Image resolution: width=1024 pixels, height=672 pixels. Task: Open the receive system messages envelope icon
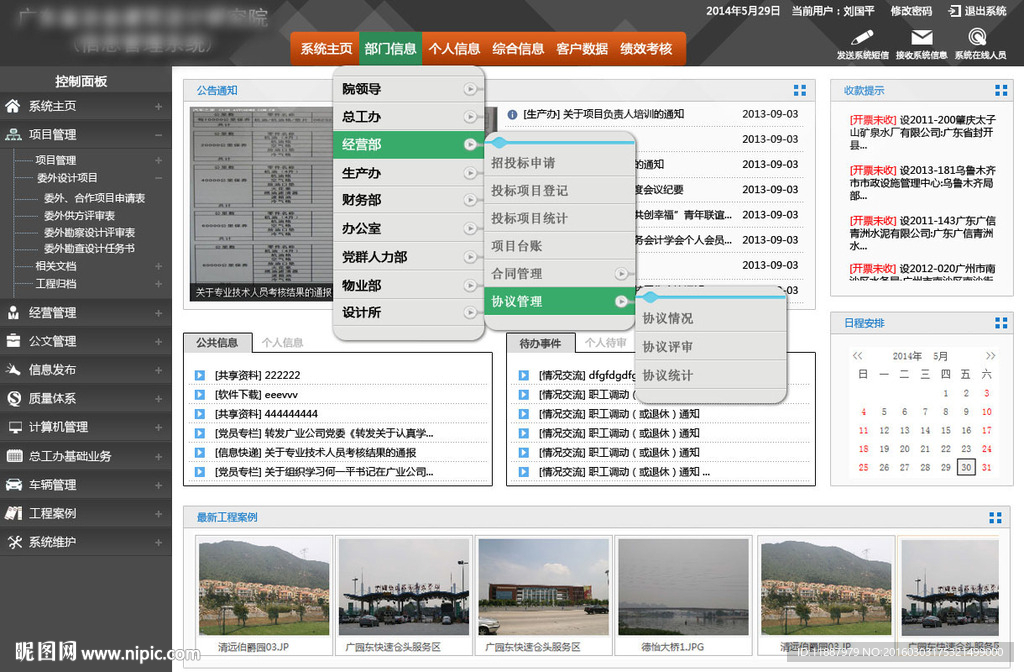point(921,38)
